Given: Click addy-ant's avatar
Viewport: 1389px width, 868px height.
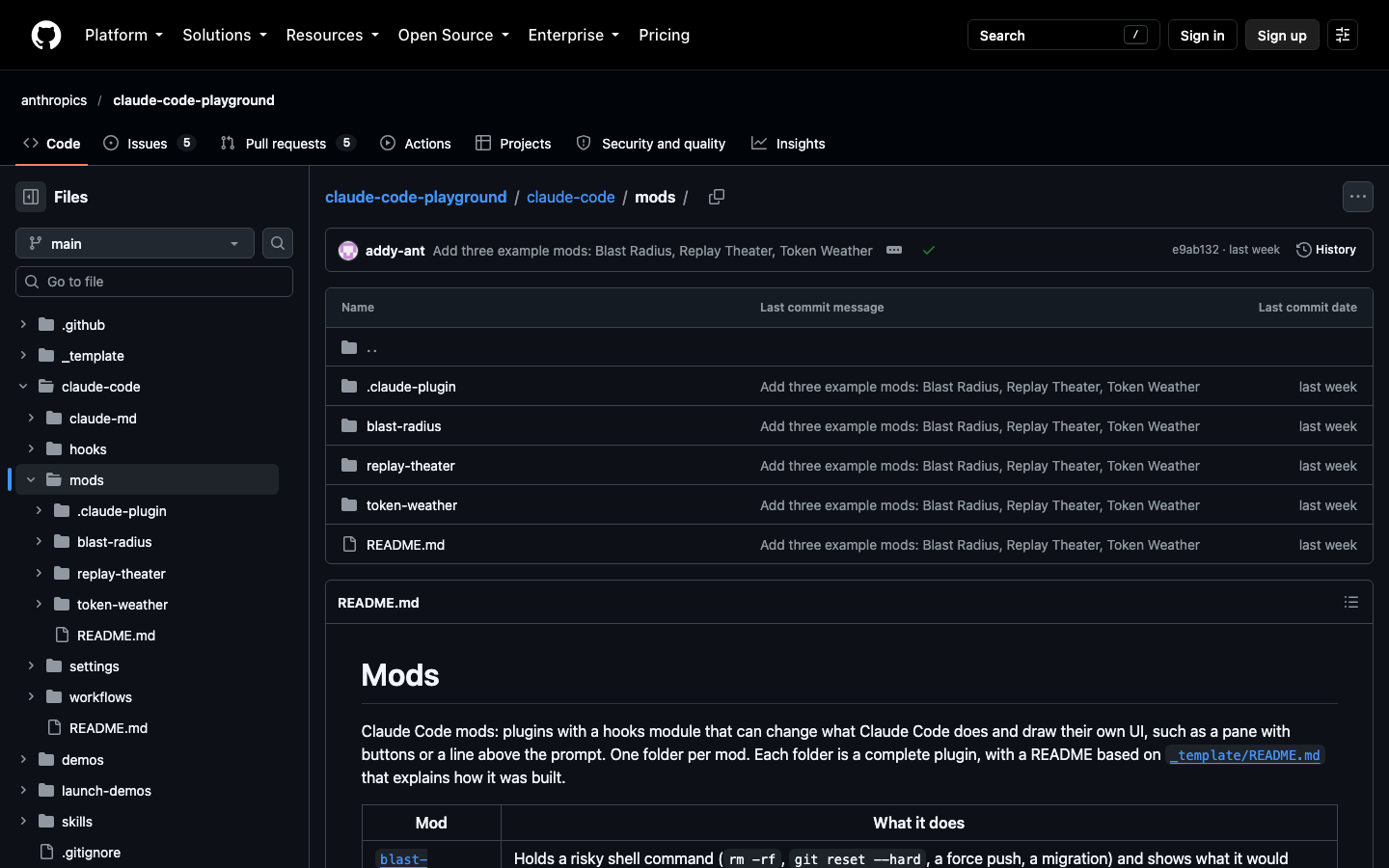Looking at the screenshot, I should (x=348, y=251).
